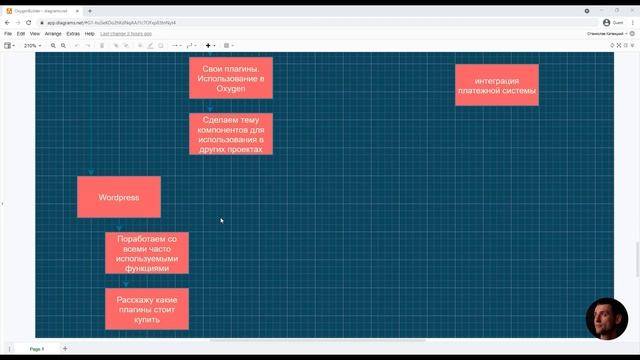Close the diagrams.net browser tab
The image size is (640, 360).
click(x=77, y=11)
